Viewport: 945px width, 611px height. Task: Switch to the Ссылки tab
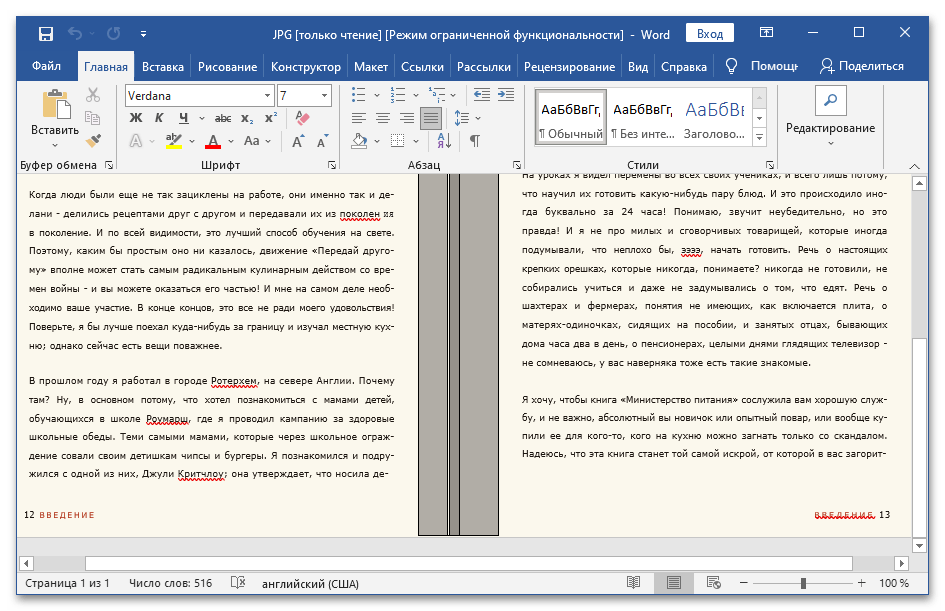pyautogui.click(x=422, y=67)
